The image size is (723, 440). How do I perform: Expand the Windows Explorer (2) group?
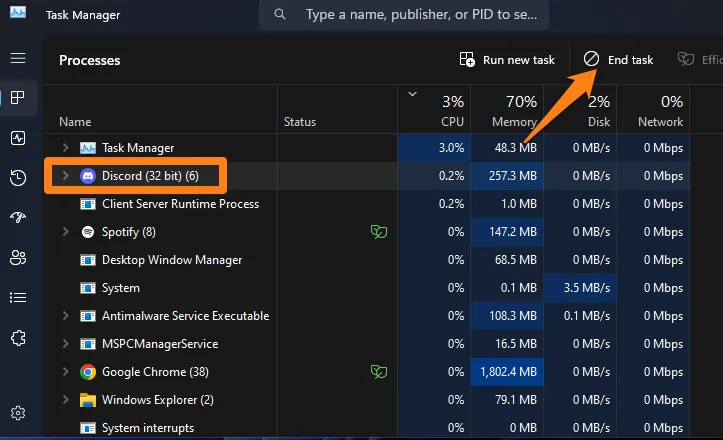pyautogui.click(x=65, y=400)
